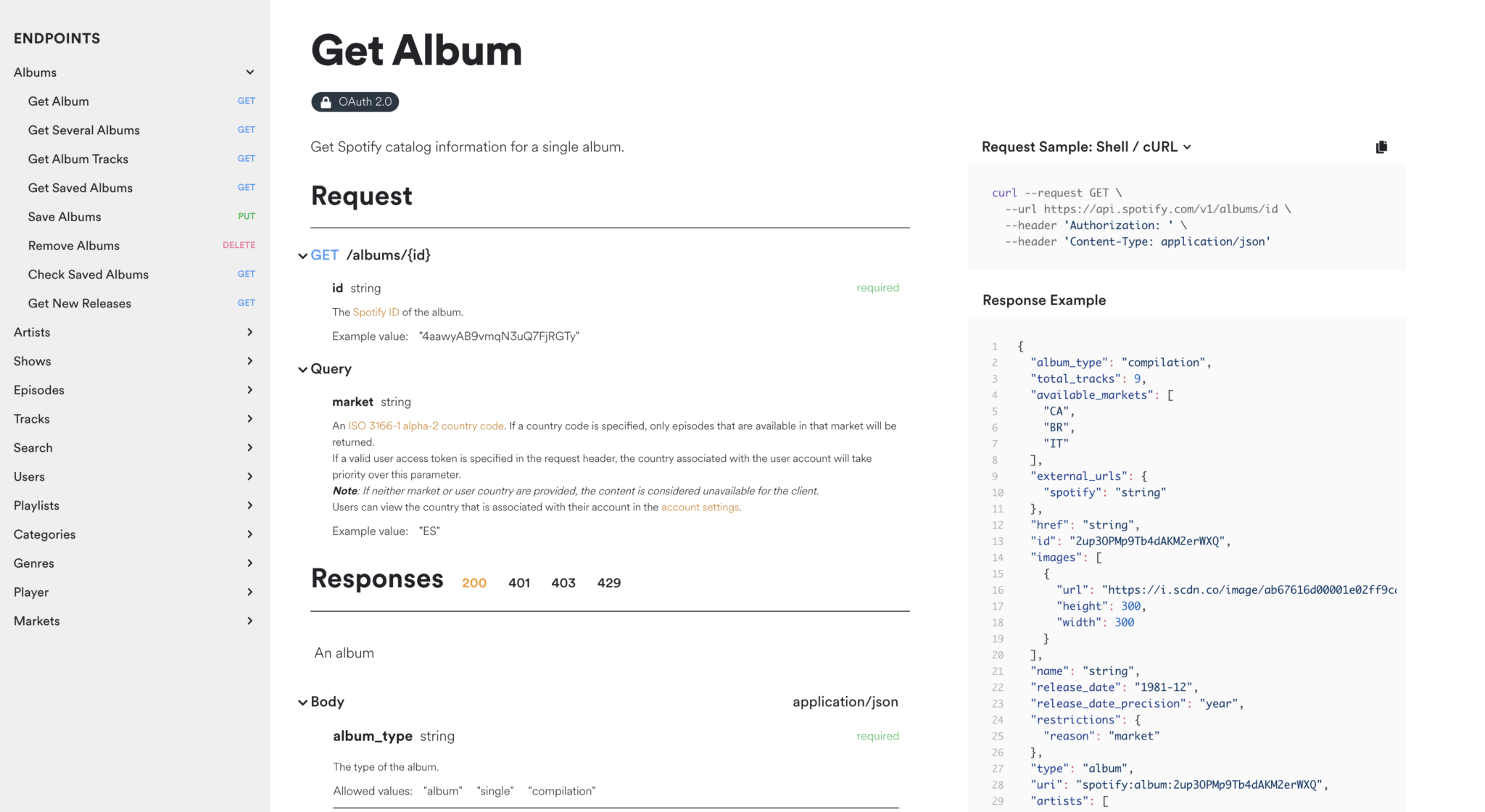This screenshot has width=1485, height=812.
Task: Navigate to Get New Releases
Action: click(80, 304)
